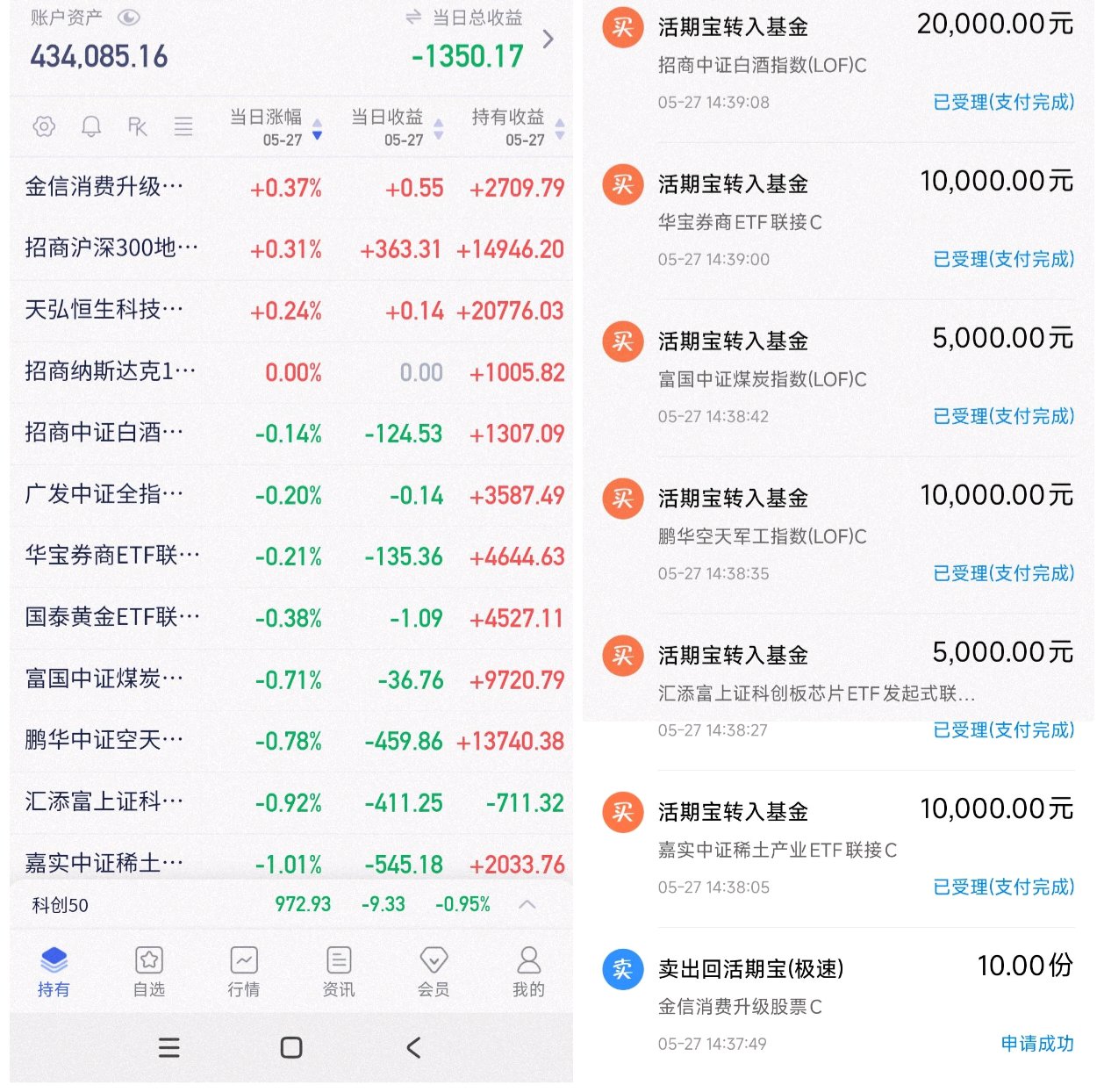Open 招商中证白酒 holding row
The height and width of the screenshot is (1092, 1104).
point(291,434)
